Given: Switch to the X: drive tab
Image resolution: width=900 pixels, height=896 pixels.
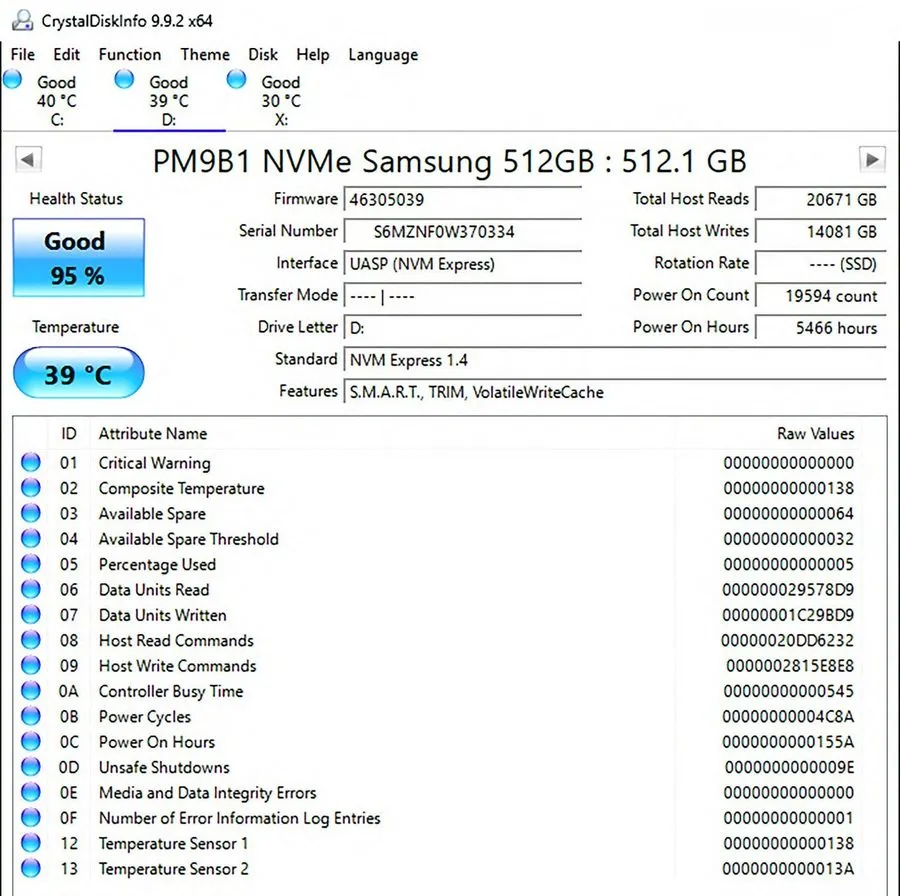Looking at the screenshot, I should (281, 100).
